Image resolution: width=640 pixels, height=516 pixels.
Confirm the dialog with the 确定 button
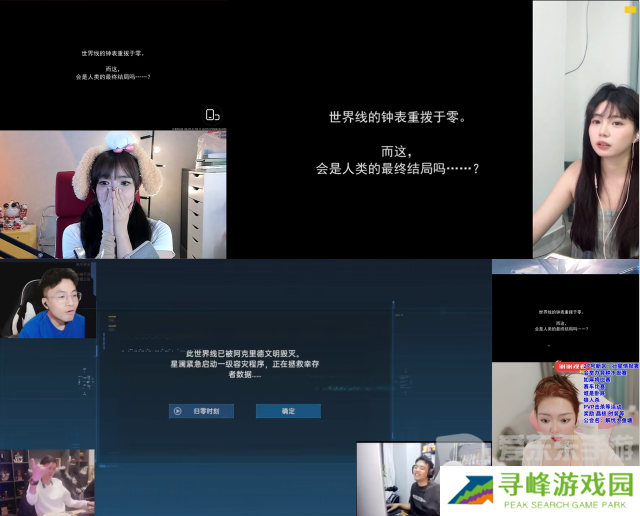pyautogui.click(x=288, y=411)
